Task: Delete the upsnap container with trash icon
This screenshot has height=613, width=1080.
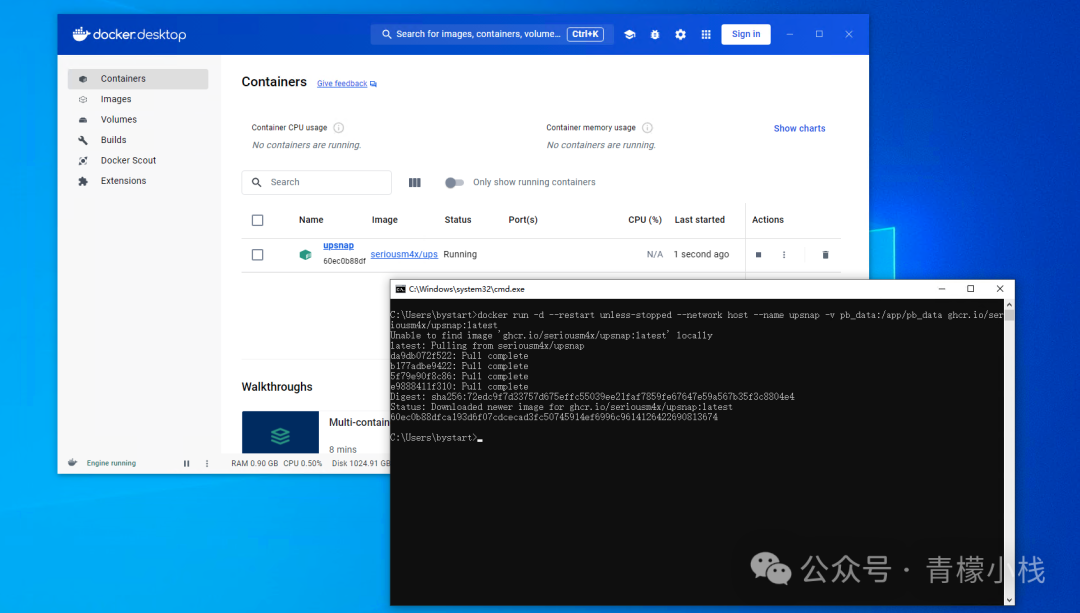Action: [x=825, y=255]
